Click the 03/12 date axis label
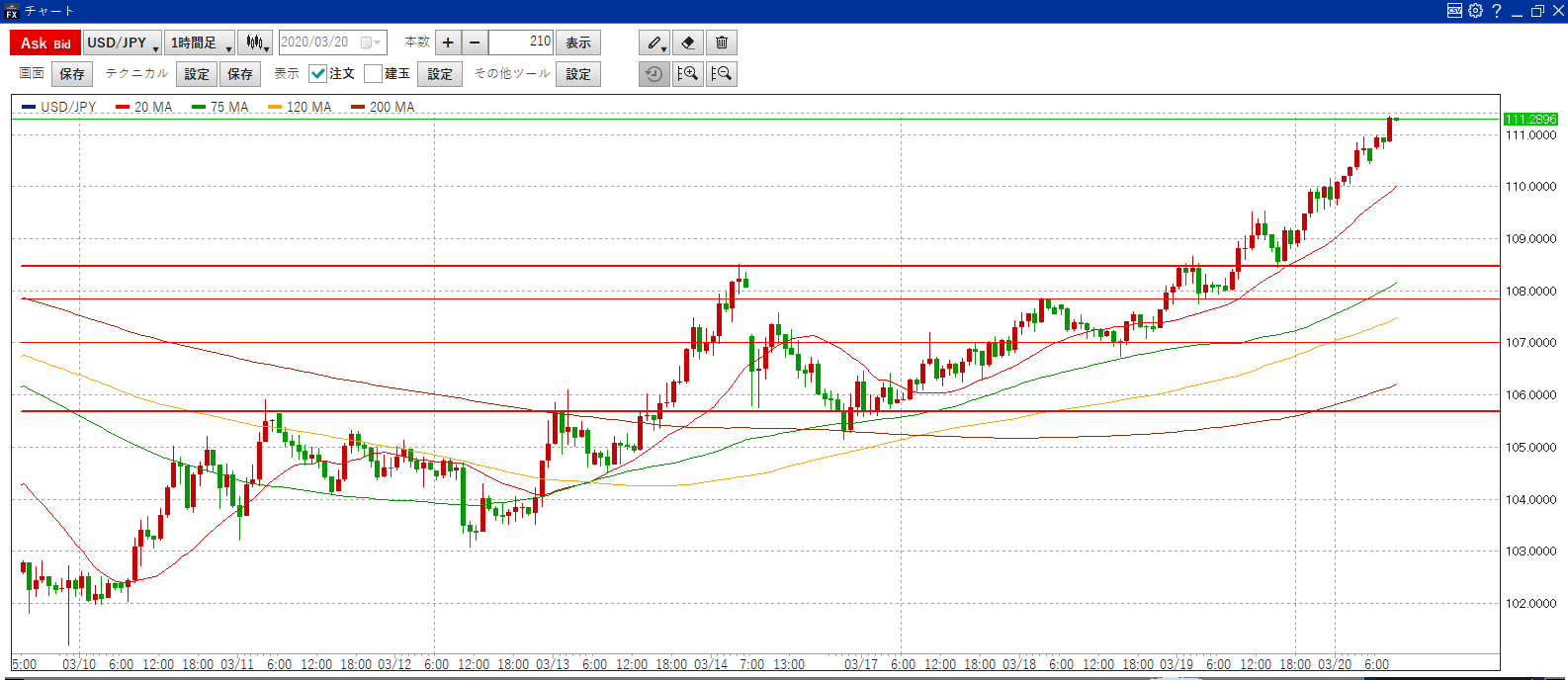The image size is (1568, 680). click(394, 664)
